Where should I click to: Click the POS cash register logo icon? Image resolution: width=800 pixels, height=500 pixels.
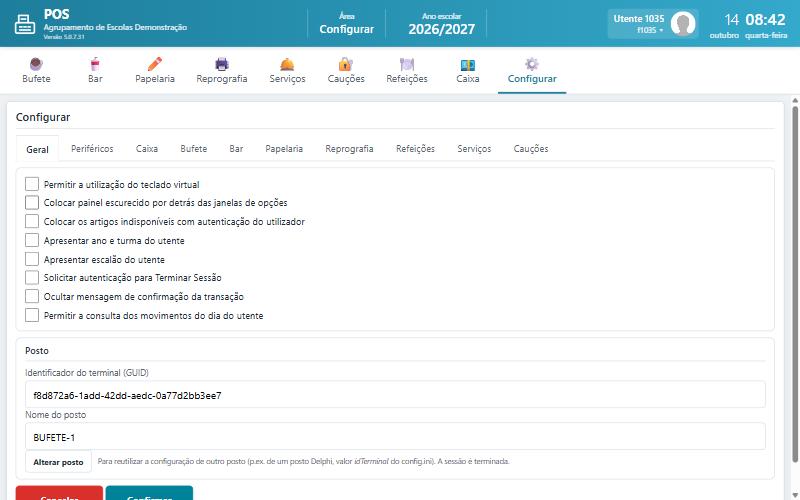tap(24, 24)
